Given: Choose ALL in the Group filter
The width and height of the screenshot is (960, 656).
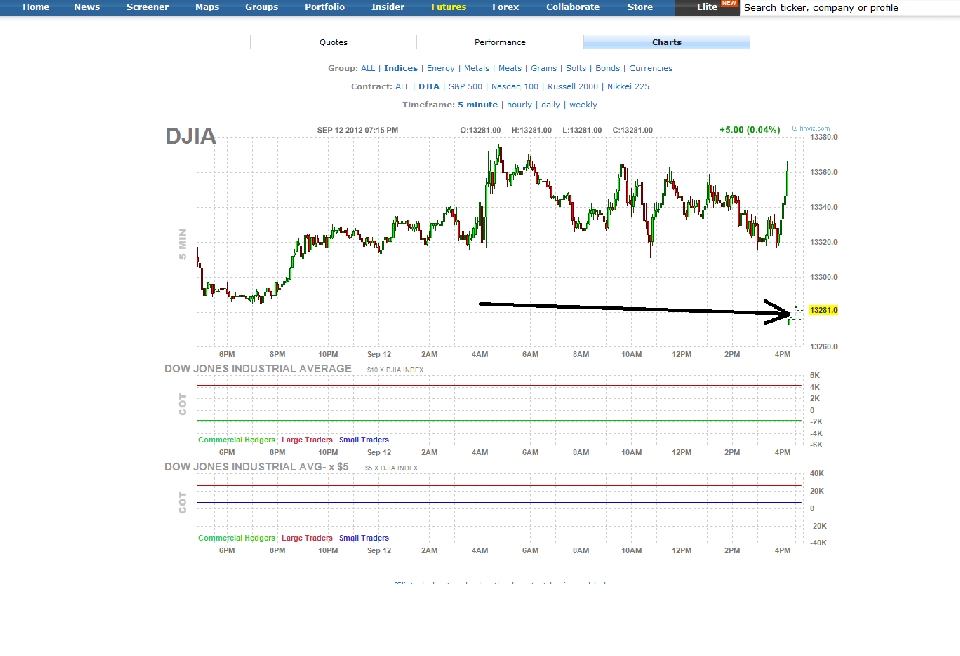Looking at the screenshot, I should 367,68.
